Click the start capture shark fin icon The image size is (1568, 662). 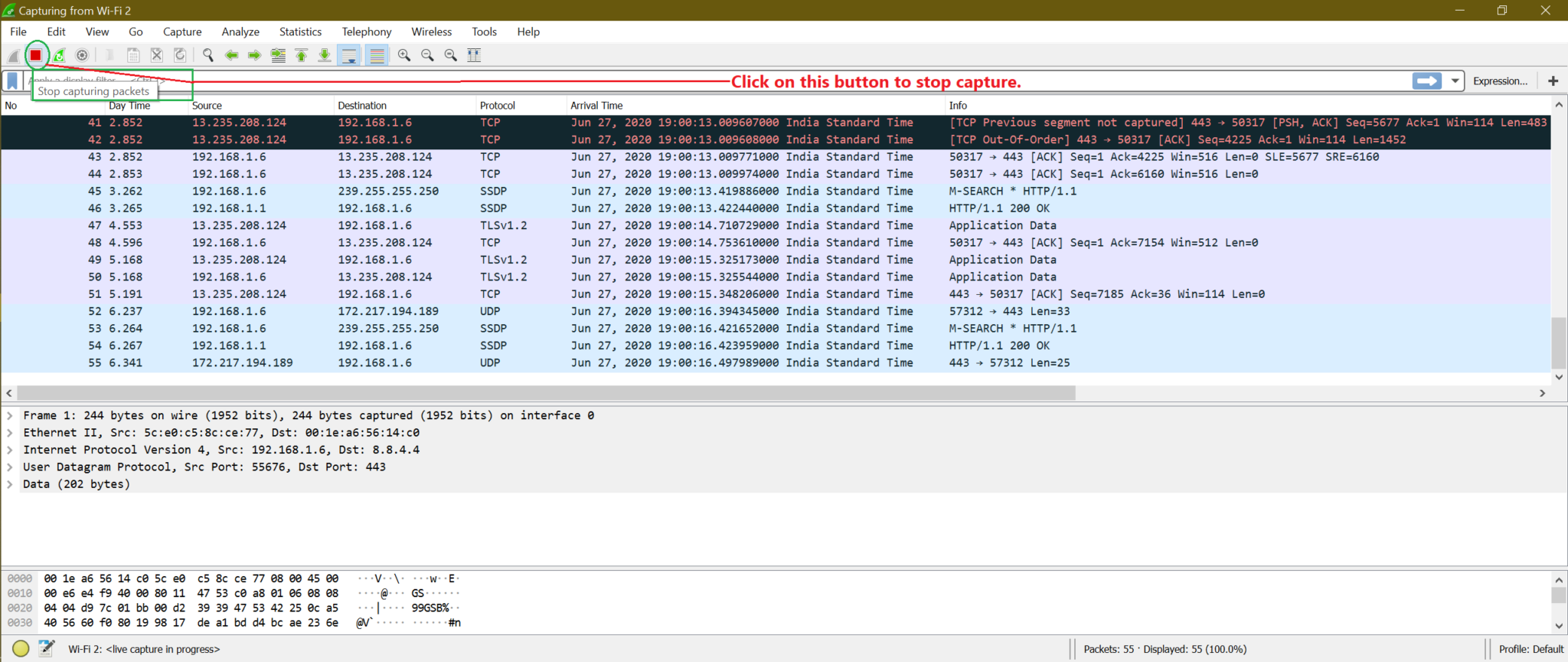(x=13, y=55)
